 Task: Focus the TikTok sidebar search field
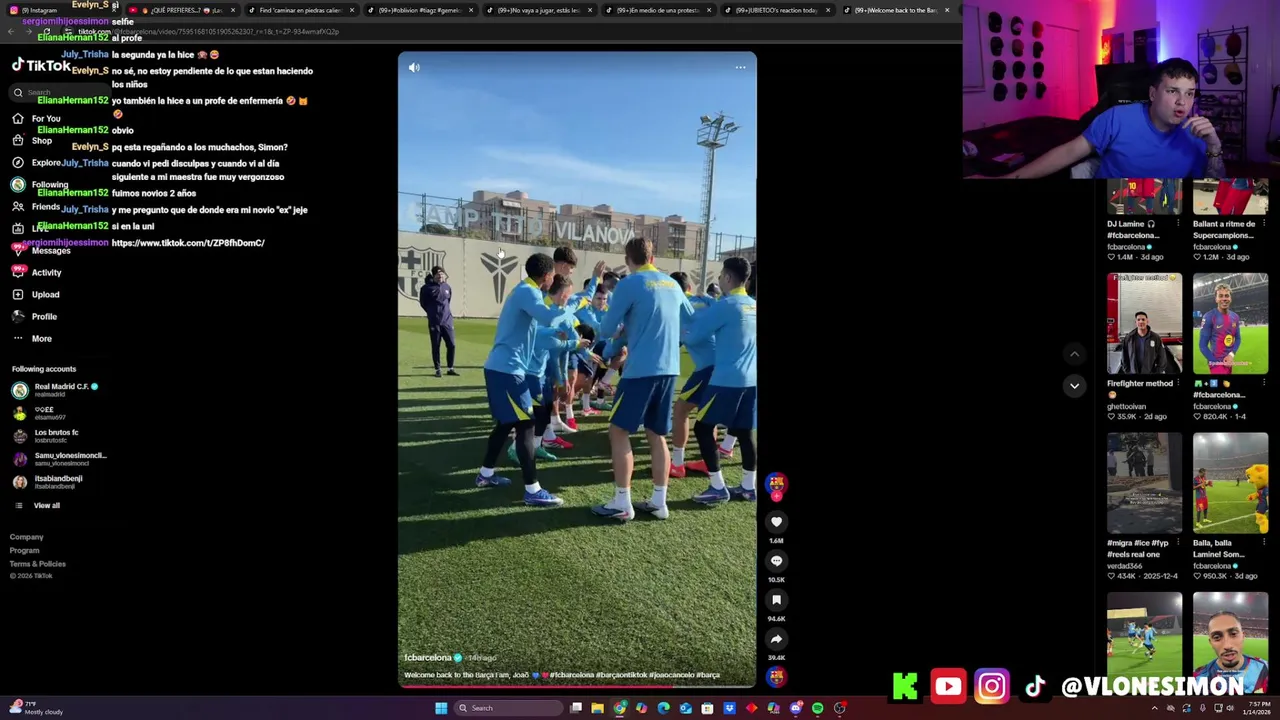click(60, 92)
